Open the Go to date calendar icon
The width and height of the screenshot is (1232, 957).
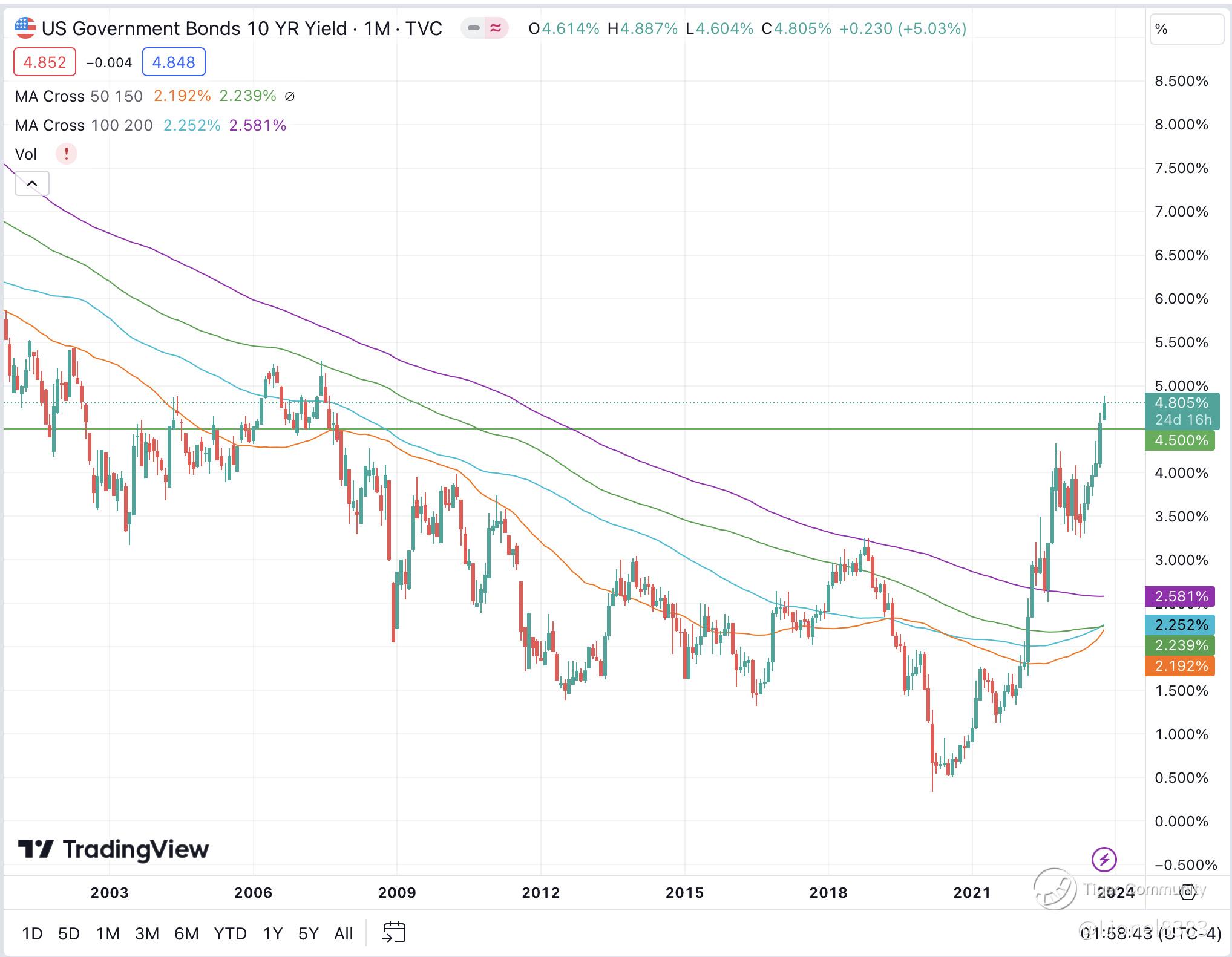coord(394,932)
